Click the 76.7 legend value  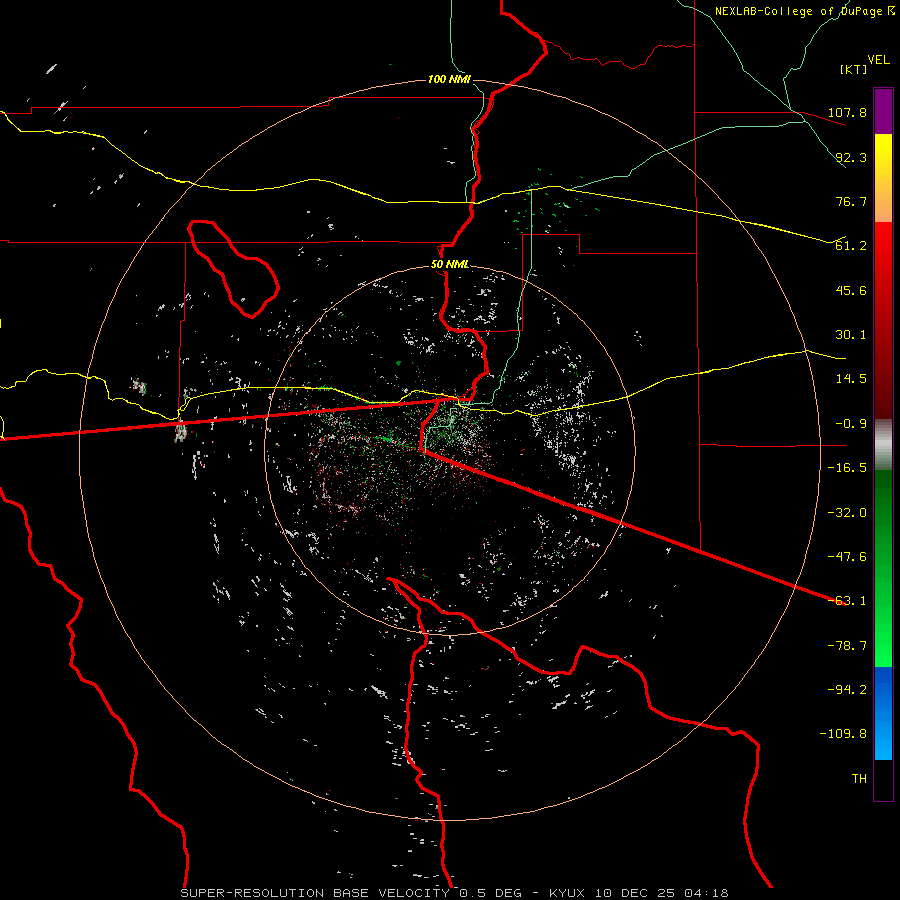coord(851,201)
